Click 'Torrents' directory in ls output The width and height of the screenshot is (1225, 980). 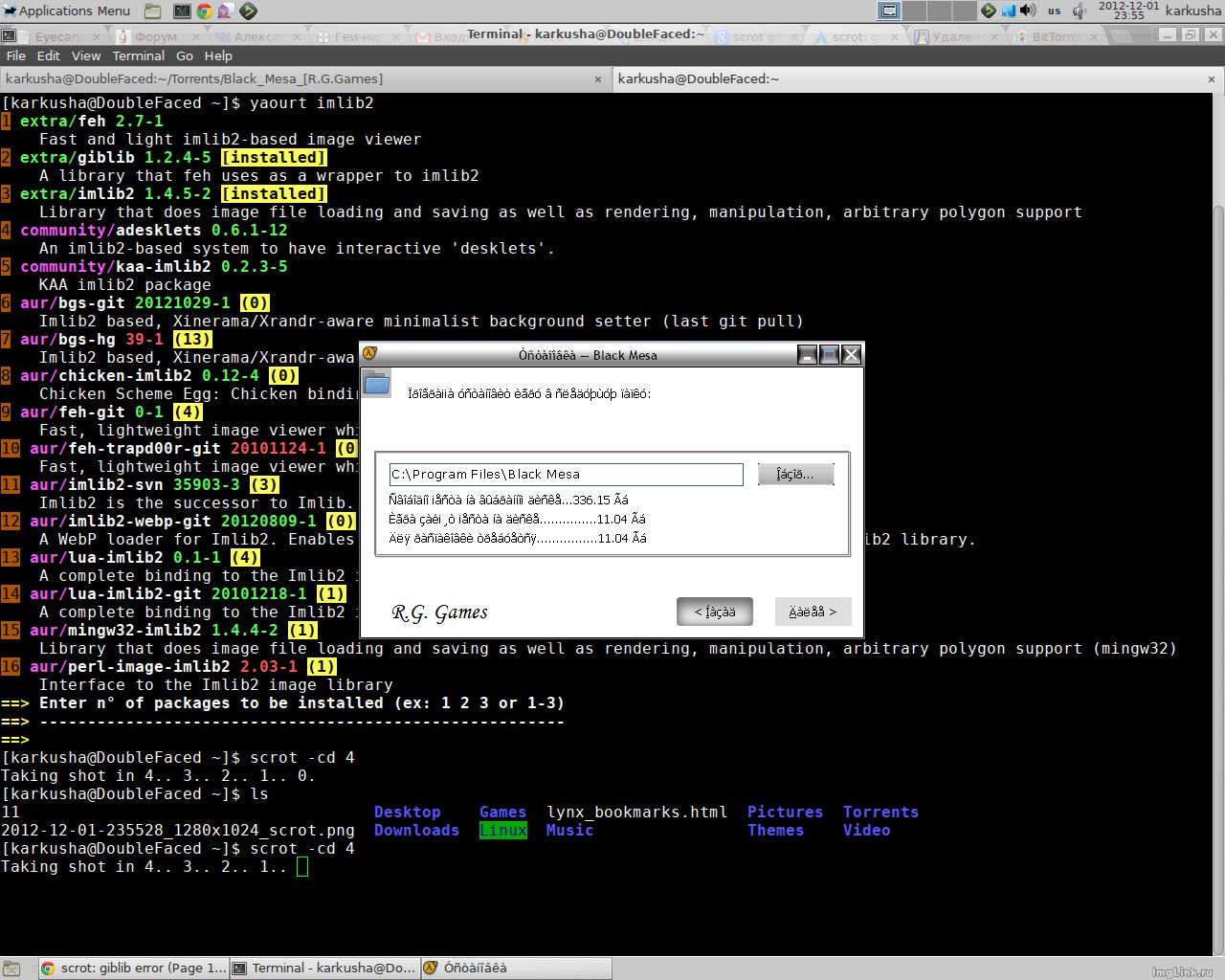click(x=881, y=812)
